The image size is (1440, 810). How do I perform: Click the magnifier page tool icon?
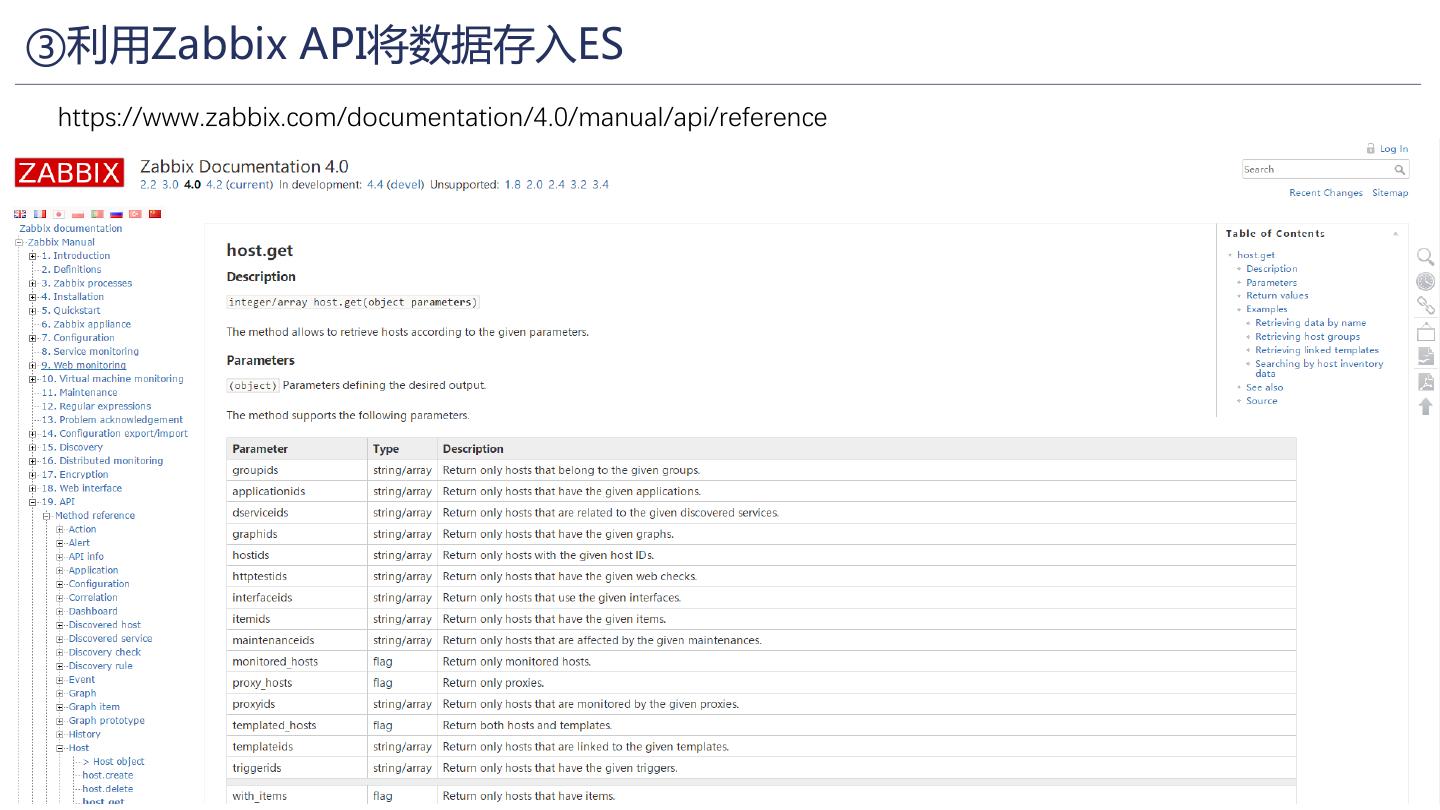tap(1426, 257)
